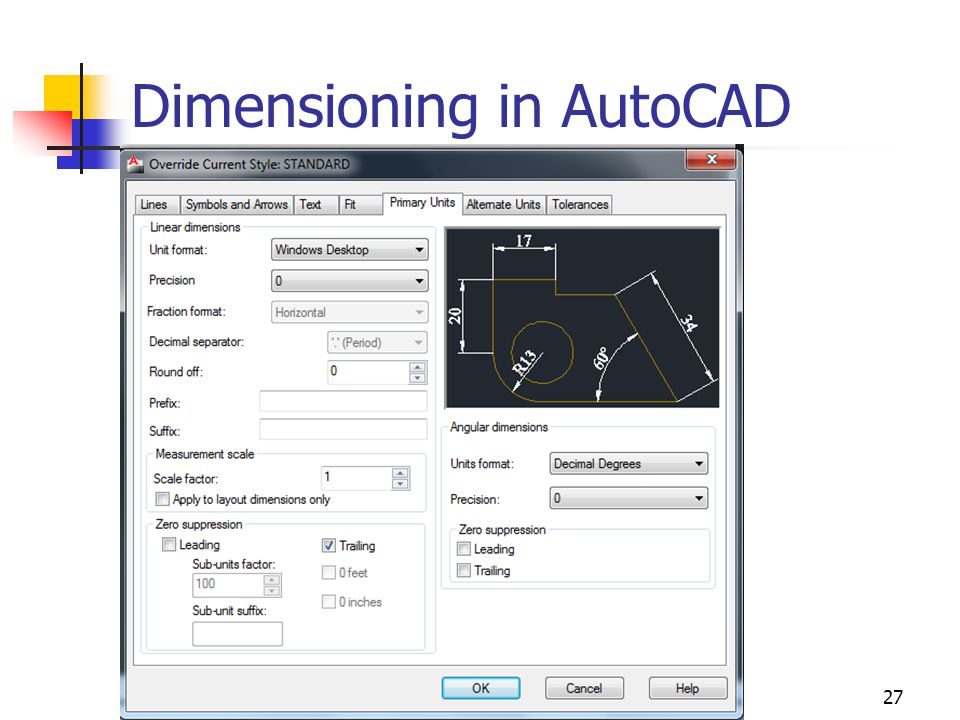Decrease Round off with down arrow
Screen dimensions: 960x720
[418, 378]
